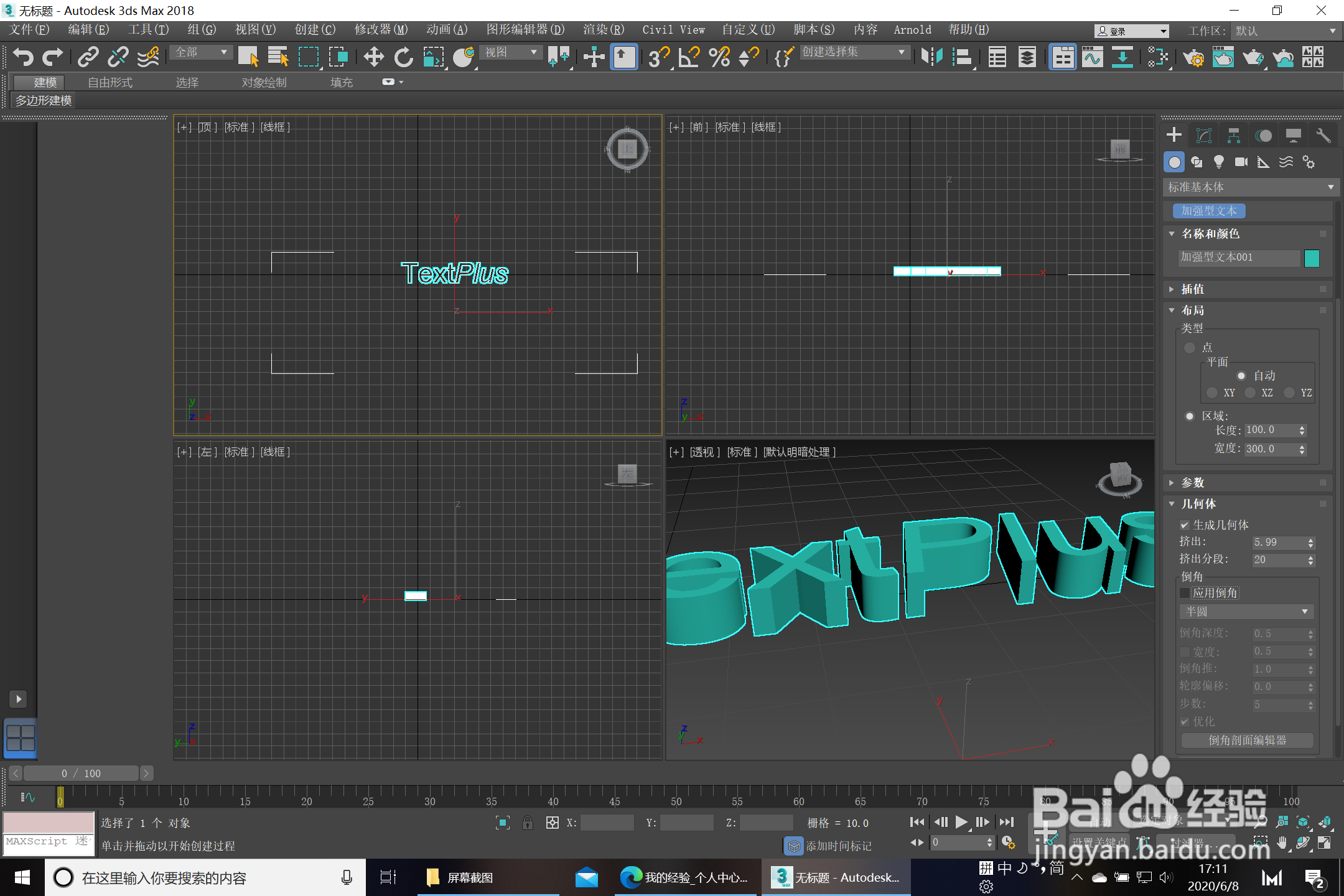The height and width of the screenshot is (896, 1344).
Task: Open the 半圆 bevel type dropdown
Action: click(1246, 612)
